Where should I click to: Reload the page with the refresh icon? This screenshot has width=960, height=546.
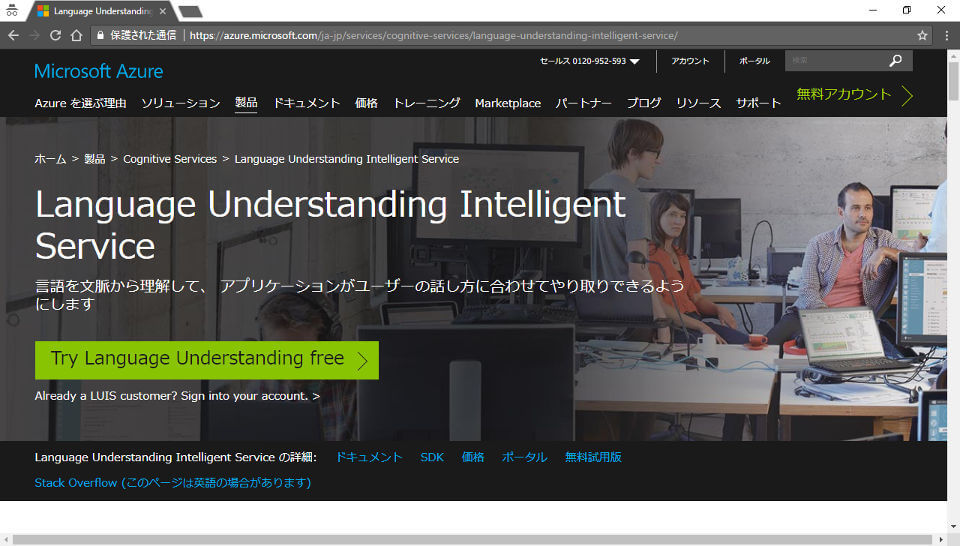click(x=55, y=36)
